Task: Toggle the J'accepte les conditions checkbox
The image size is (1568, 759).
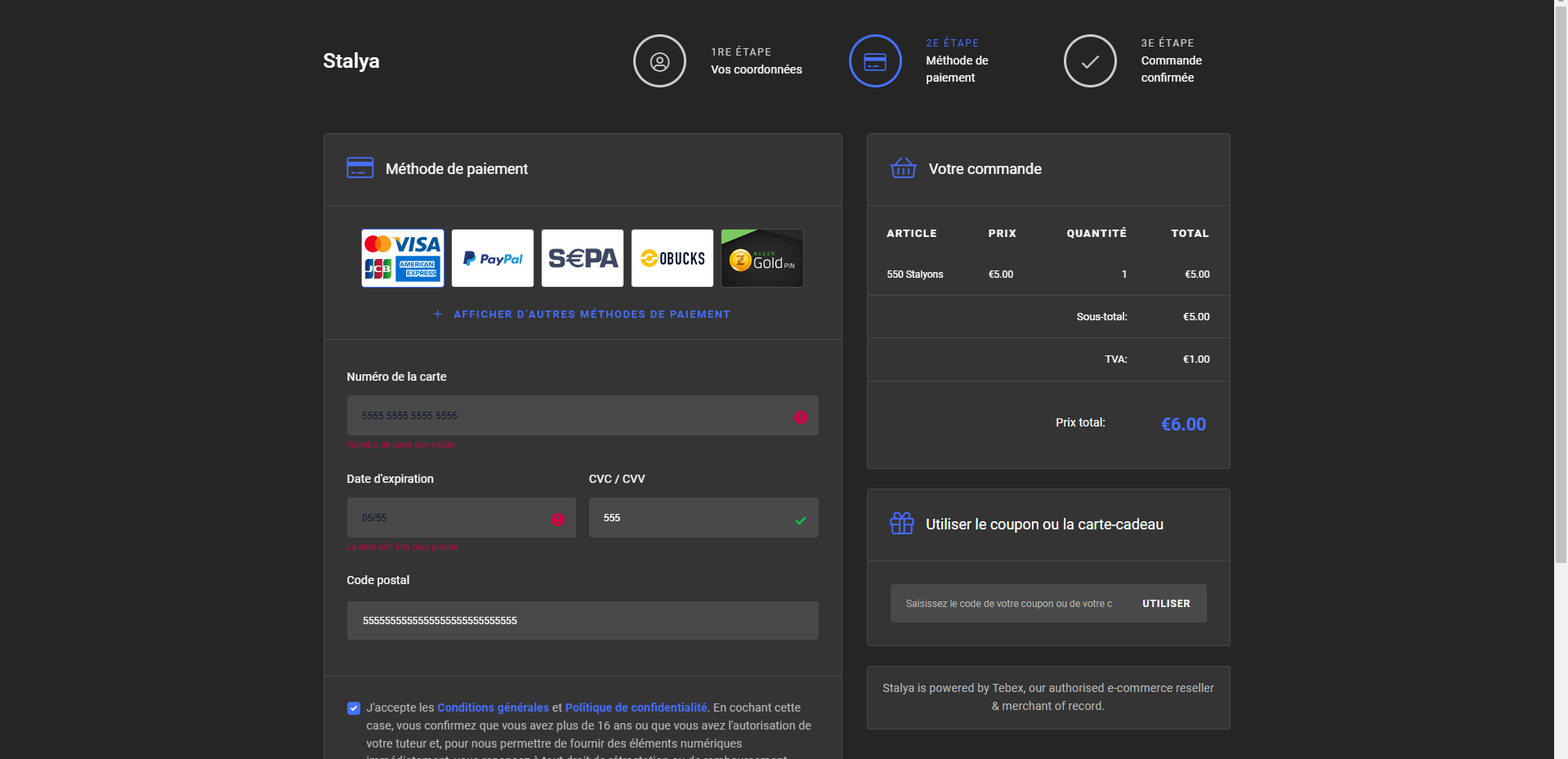Action: (354, 708)
